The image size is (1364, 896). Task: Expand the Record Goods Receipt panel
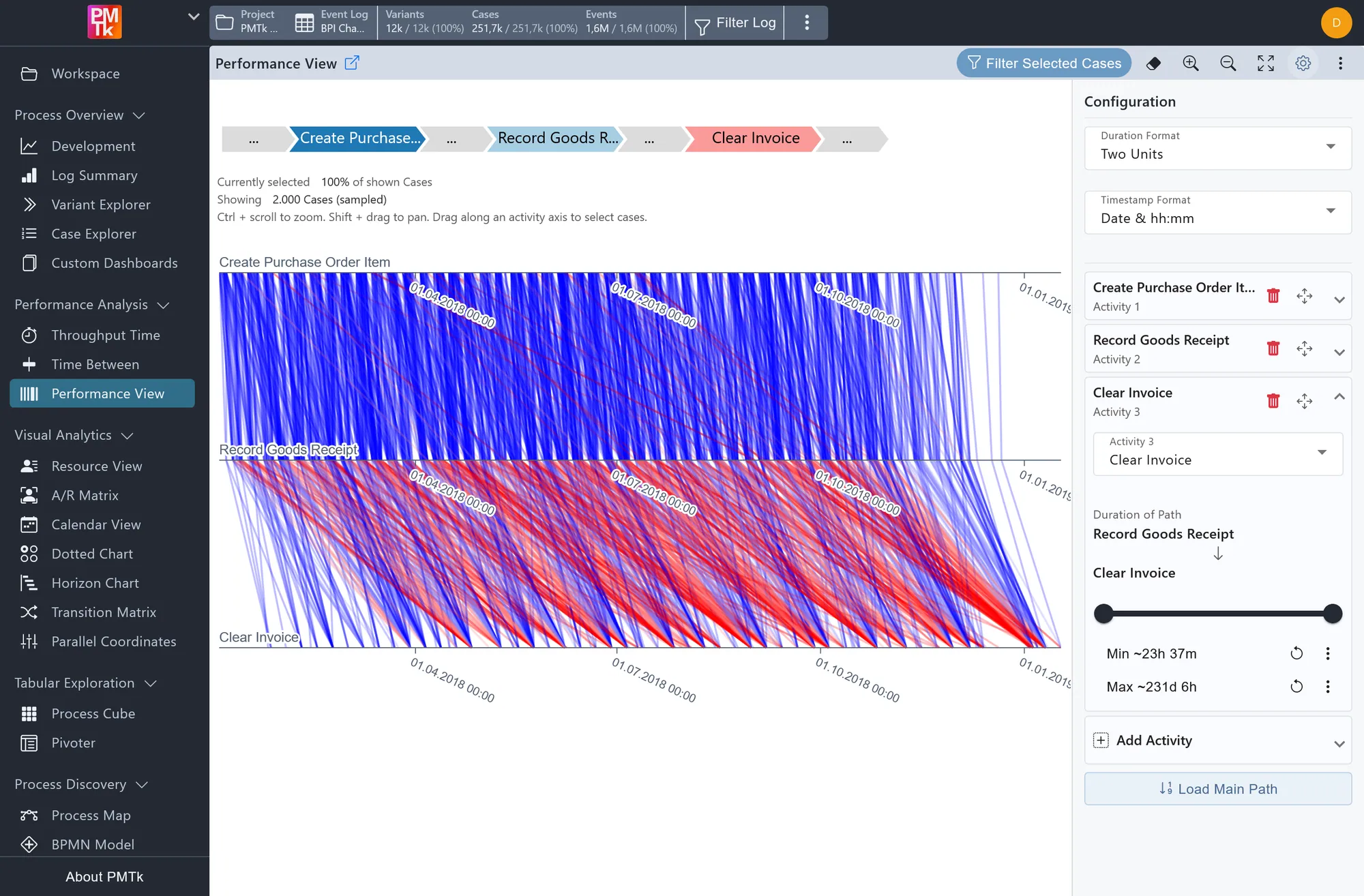click(x=1339, y=352)
